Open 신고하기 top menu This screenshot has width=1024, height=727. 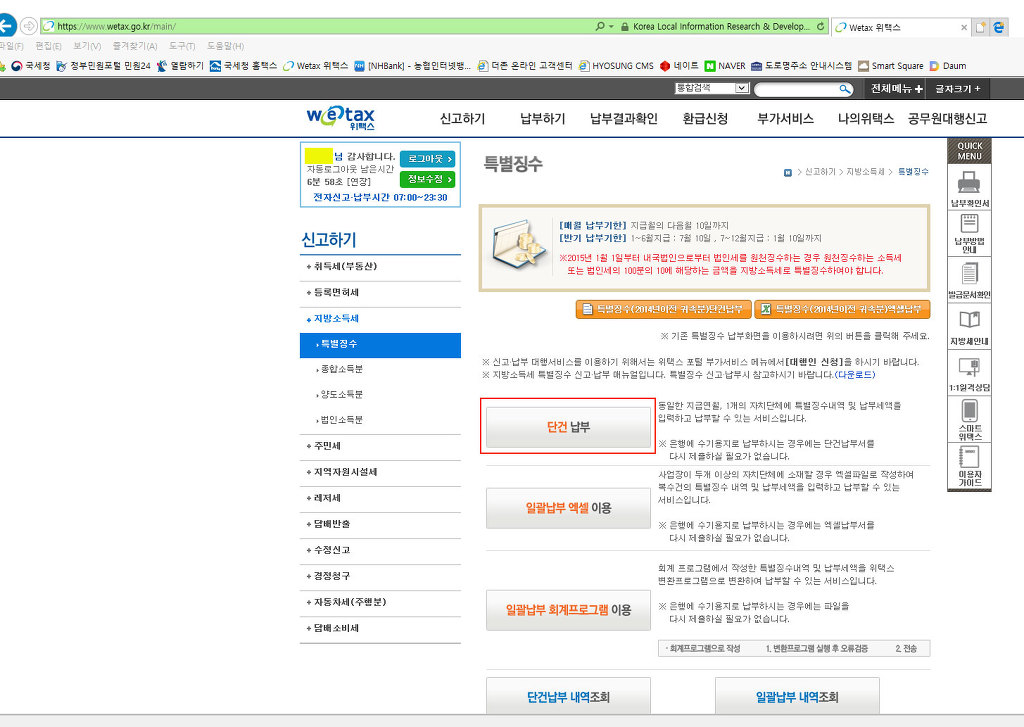click(x=462, y=119)
